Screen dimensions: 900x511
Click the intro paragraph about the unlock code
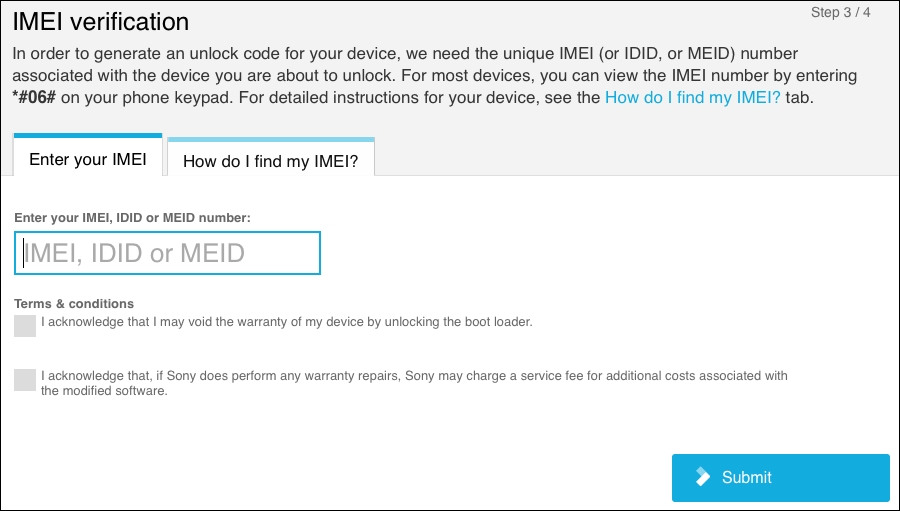tap(435, 75)
